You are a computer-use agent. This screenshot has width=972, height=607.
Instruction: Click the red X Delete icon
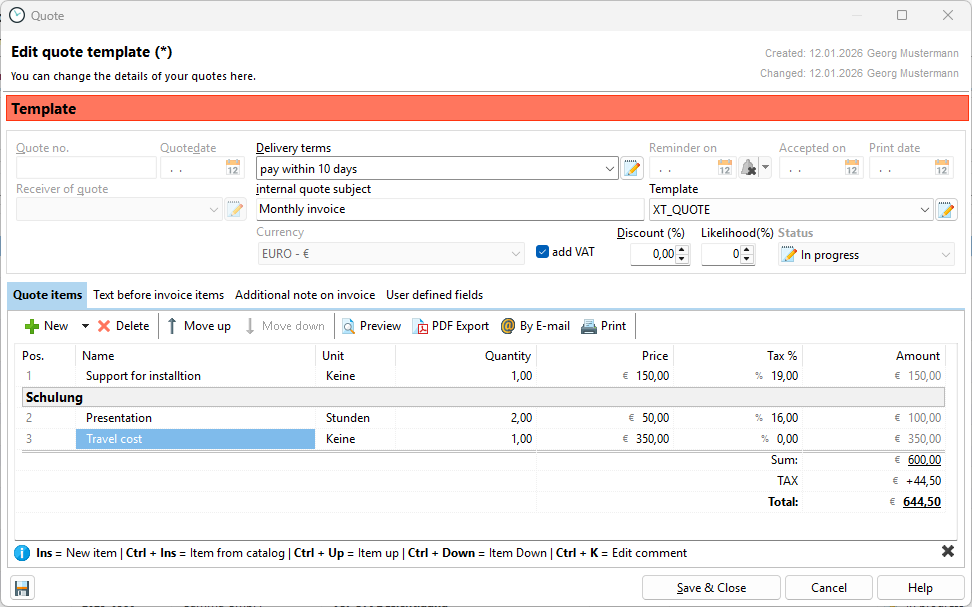104,326
